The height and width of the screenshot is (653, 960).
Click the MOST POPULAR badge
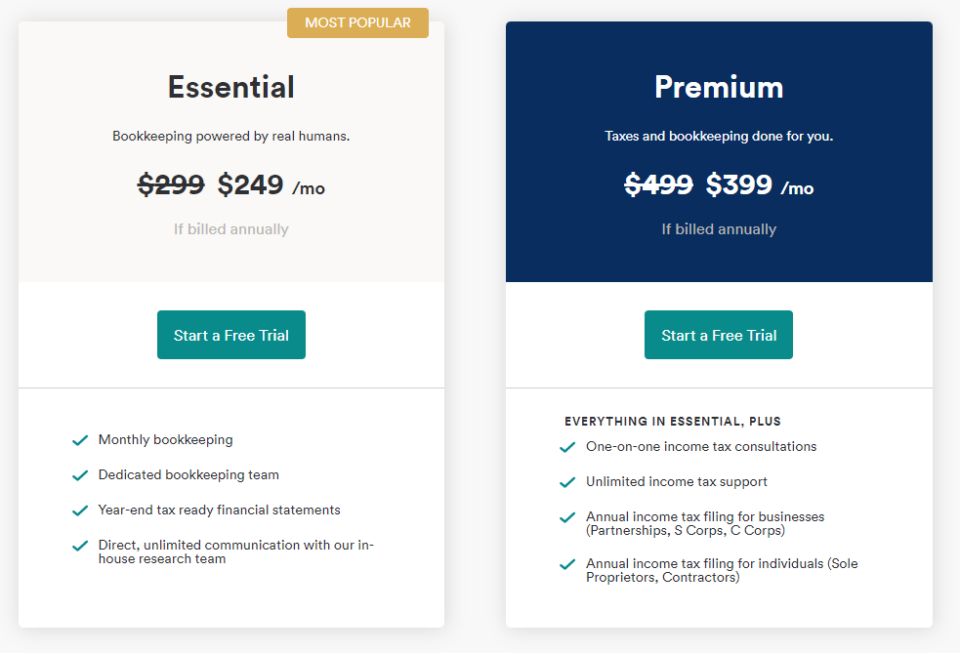point(357,22)
